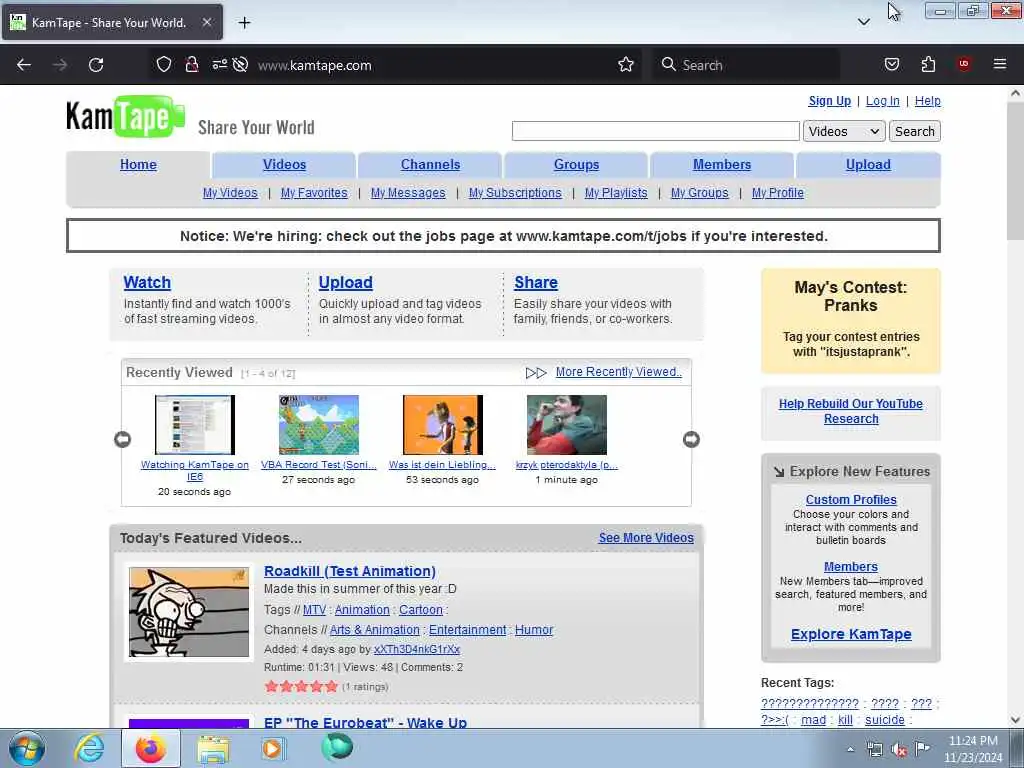Switch to the Upload tab
Image resolution: width=1024 pixels, height=768 pixels.
tap(868, 165)
